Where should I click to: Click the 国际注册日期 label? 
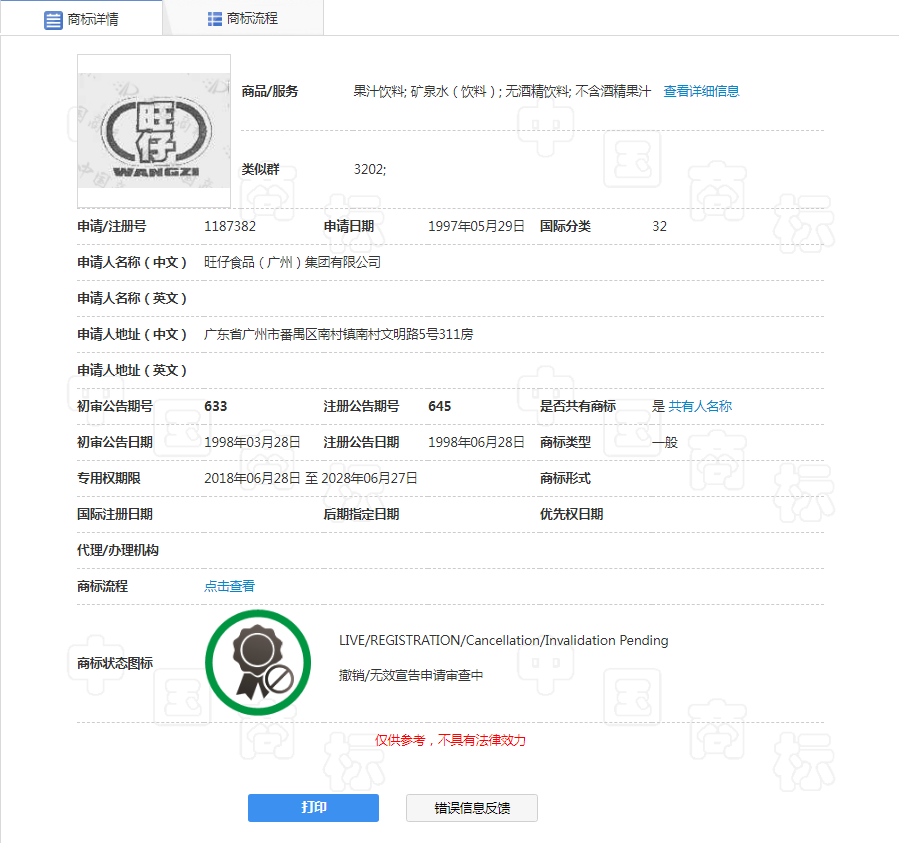tap(115, 514)
